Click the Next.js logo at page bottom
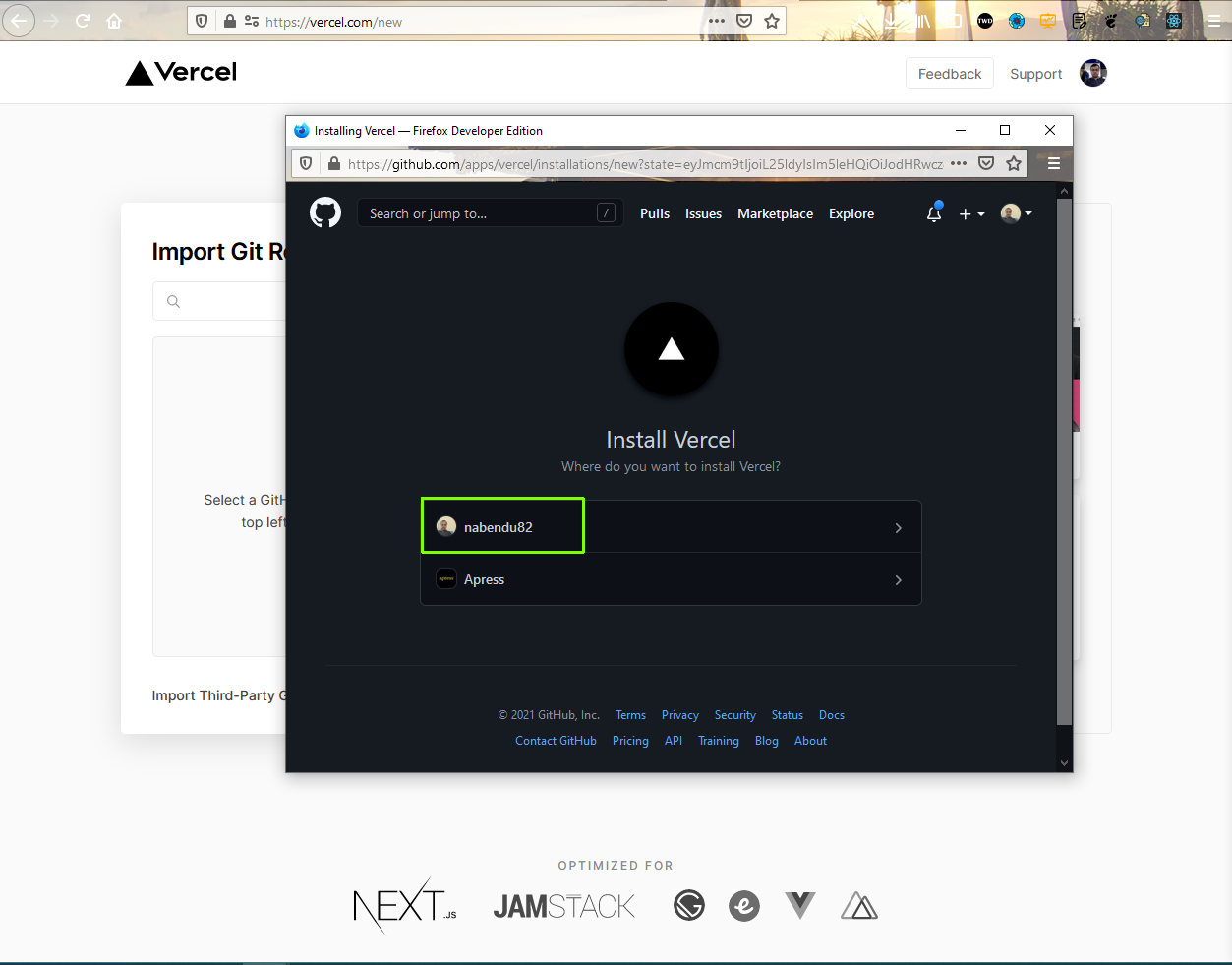 [404, 905]
